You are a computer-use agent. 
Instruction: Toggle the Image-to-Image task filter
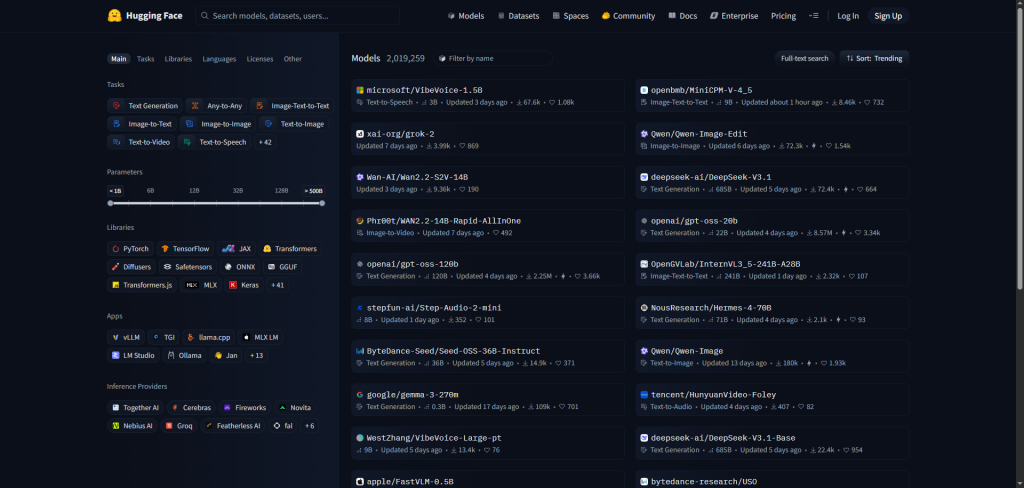(218, 123)
